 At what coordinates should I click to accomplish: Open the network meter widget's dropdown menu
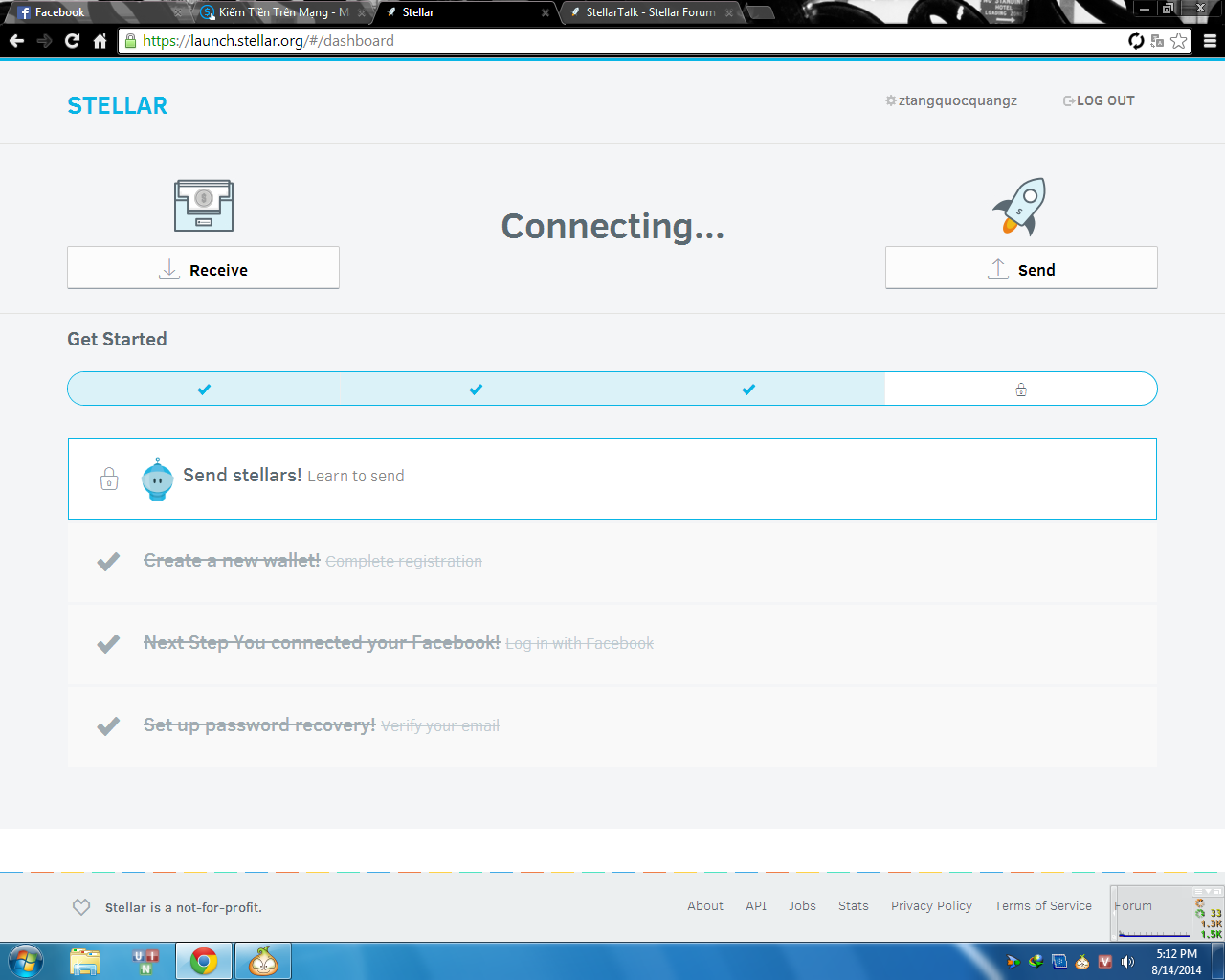coord(1210,892)
